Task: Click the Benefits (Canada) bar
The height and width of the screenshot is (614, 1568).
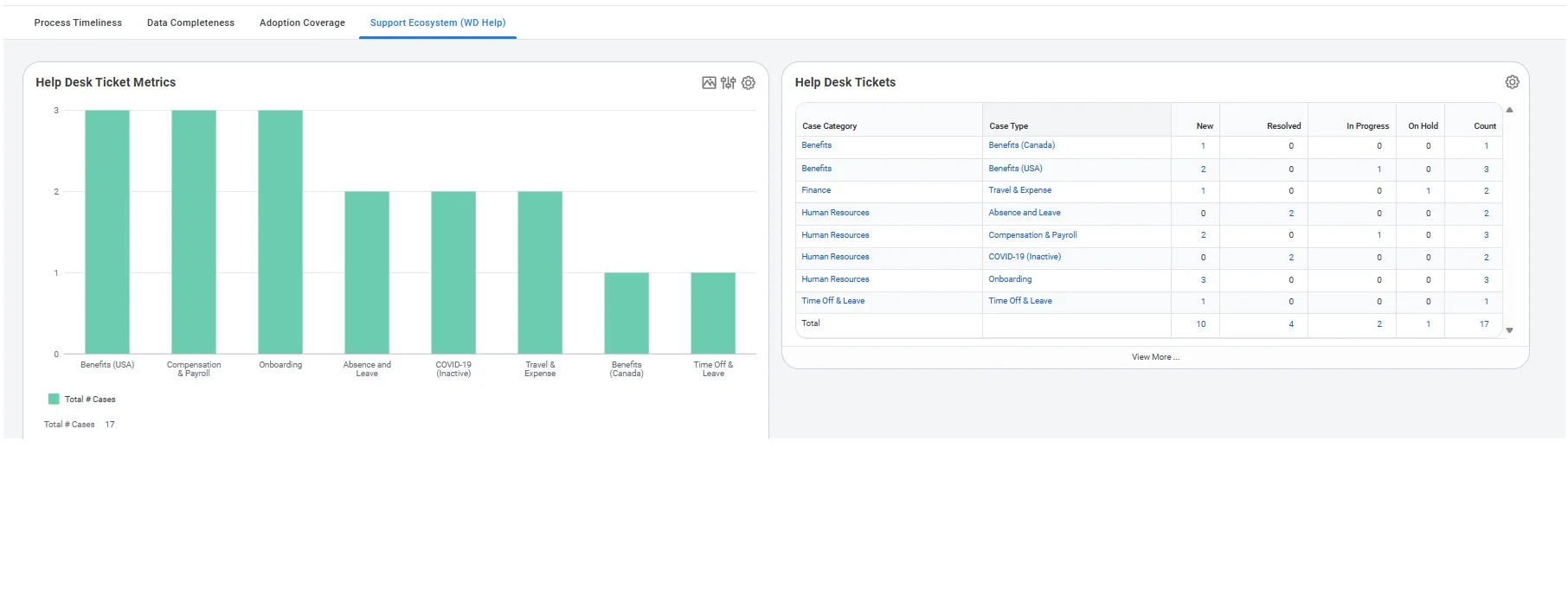Action: 627,313
